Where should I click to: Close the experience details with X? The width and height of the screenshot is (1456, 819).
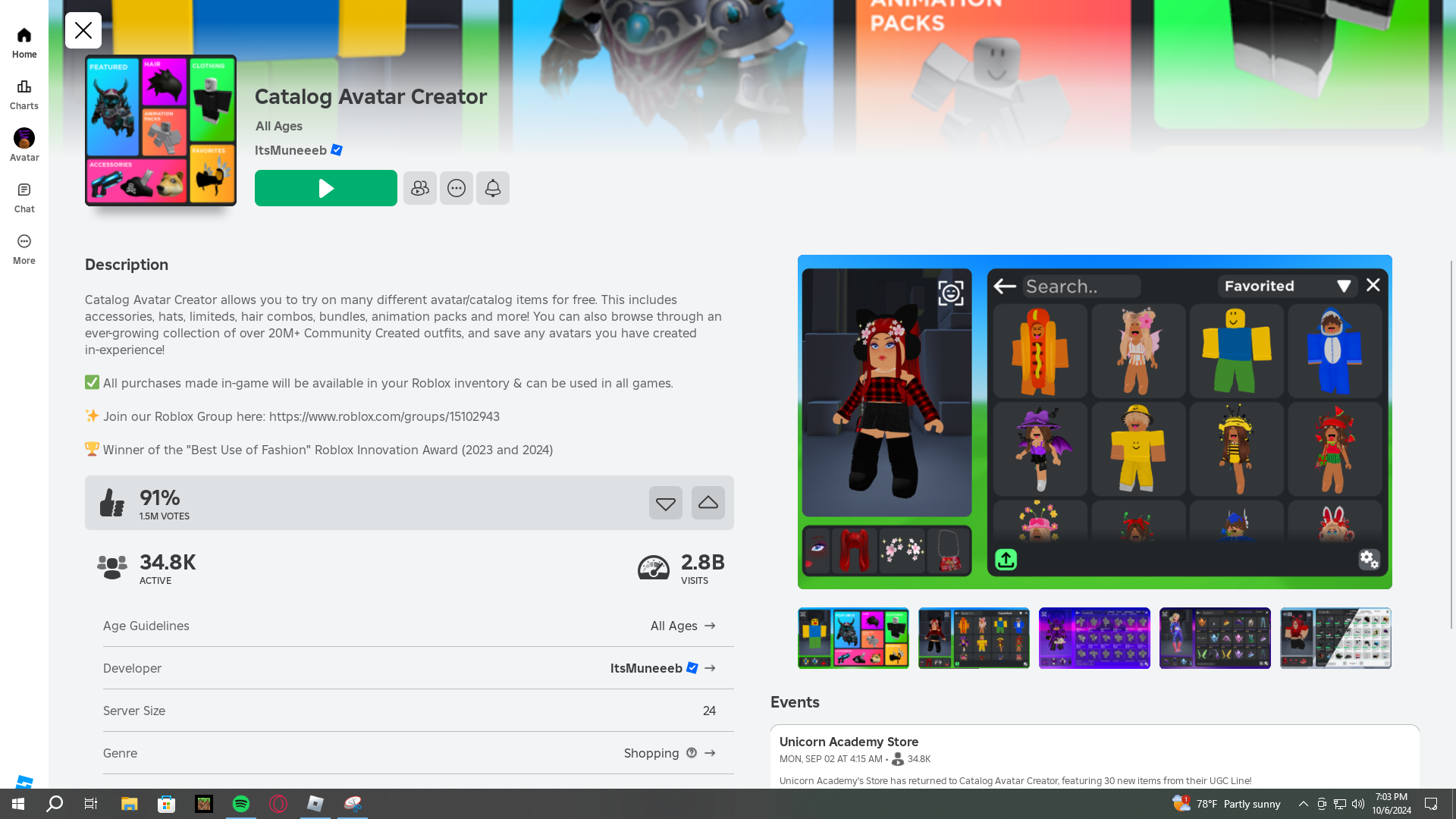83,30
